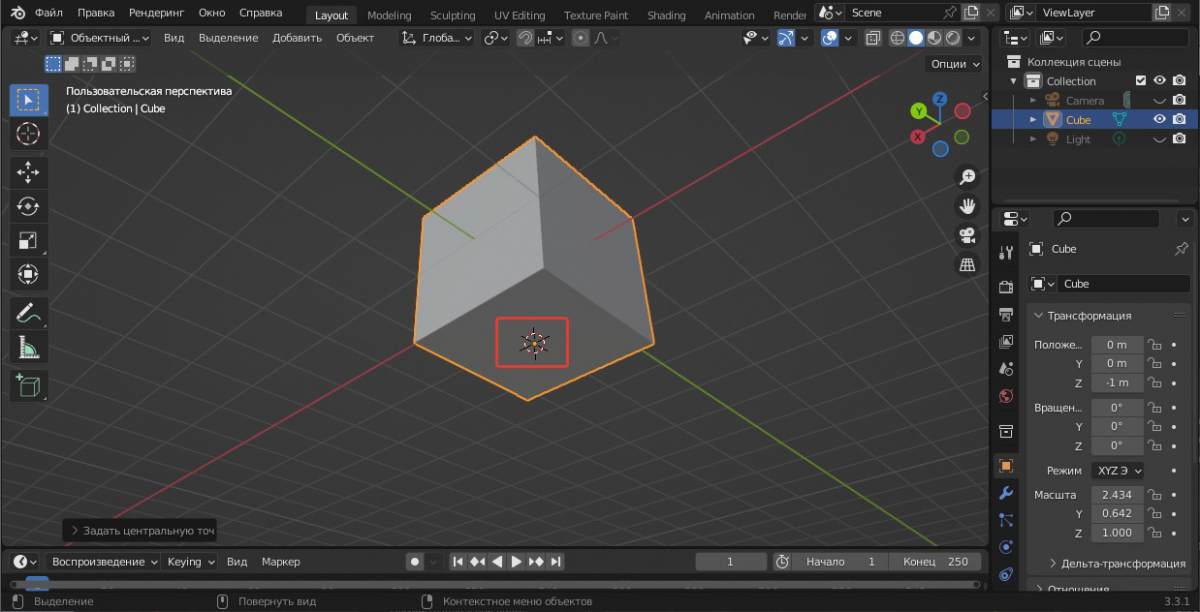
Task: Toggle Collection exclude checkbox in outliner
Action: tap(1141, 81)
